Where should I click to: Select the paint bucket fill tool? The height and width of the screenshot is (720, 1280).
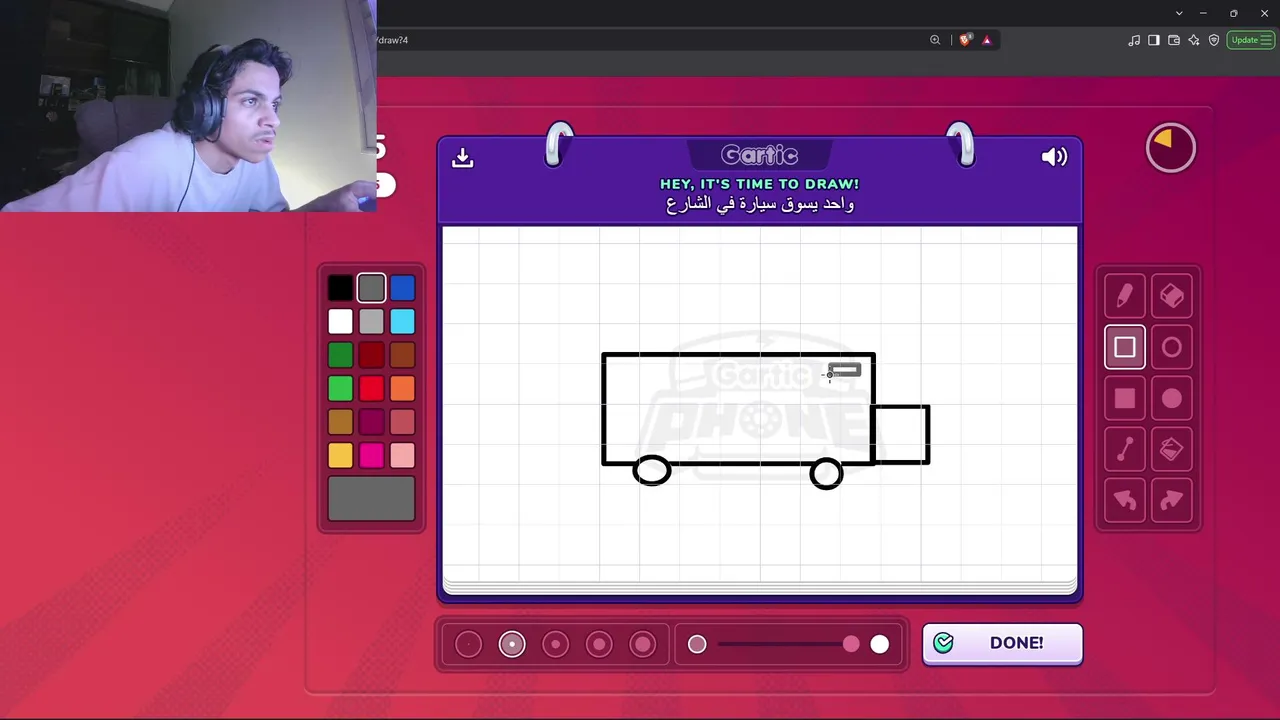coord(1172,450)
